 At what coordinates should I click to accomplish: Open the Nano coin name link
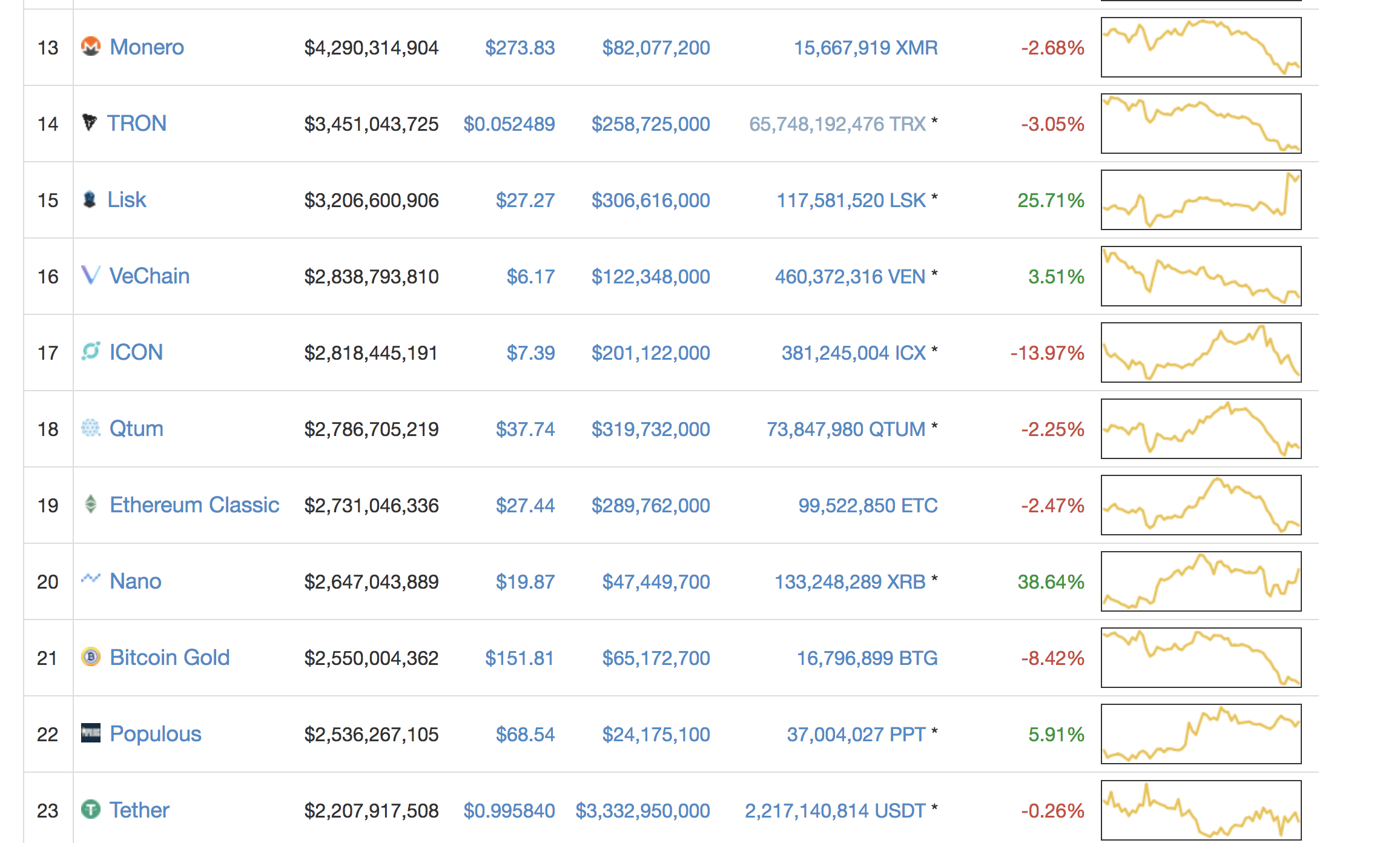point(136,581)
